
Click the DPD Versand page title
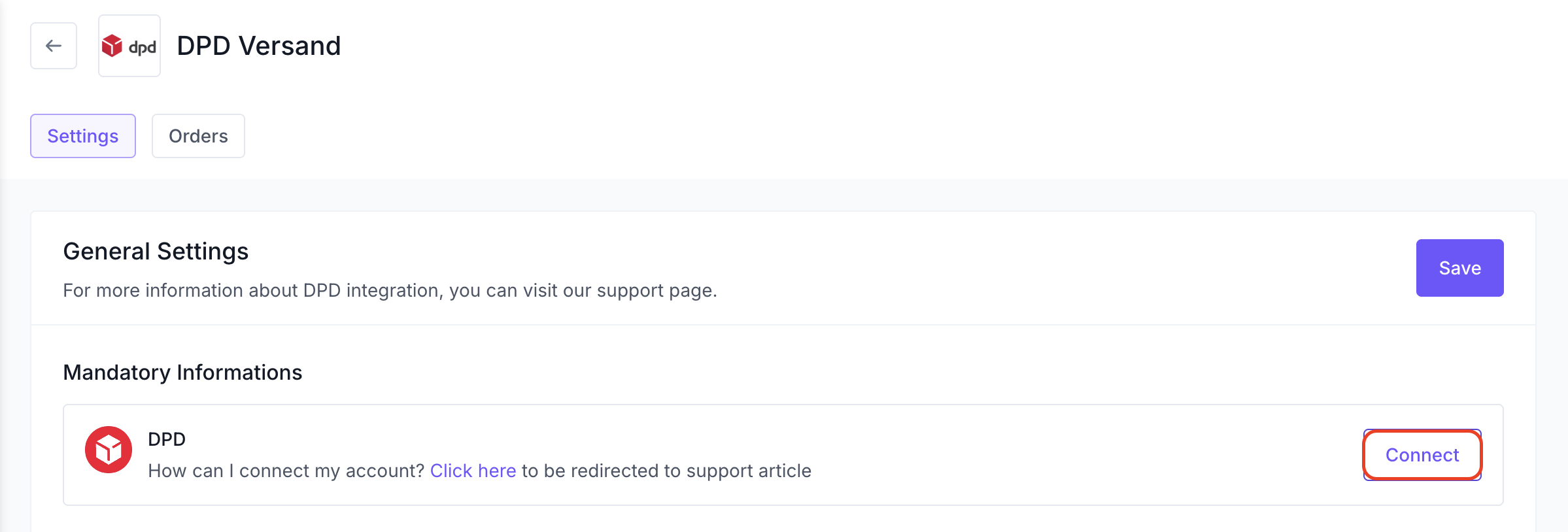tap(259, 46)
